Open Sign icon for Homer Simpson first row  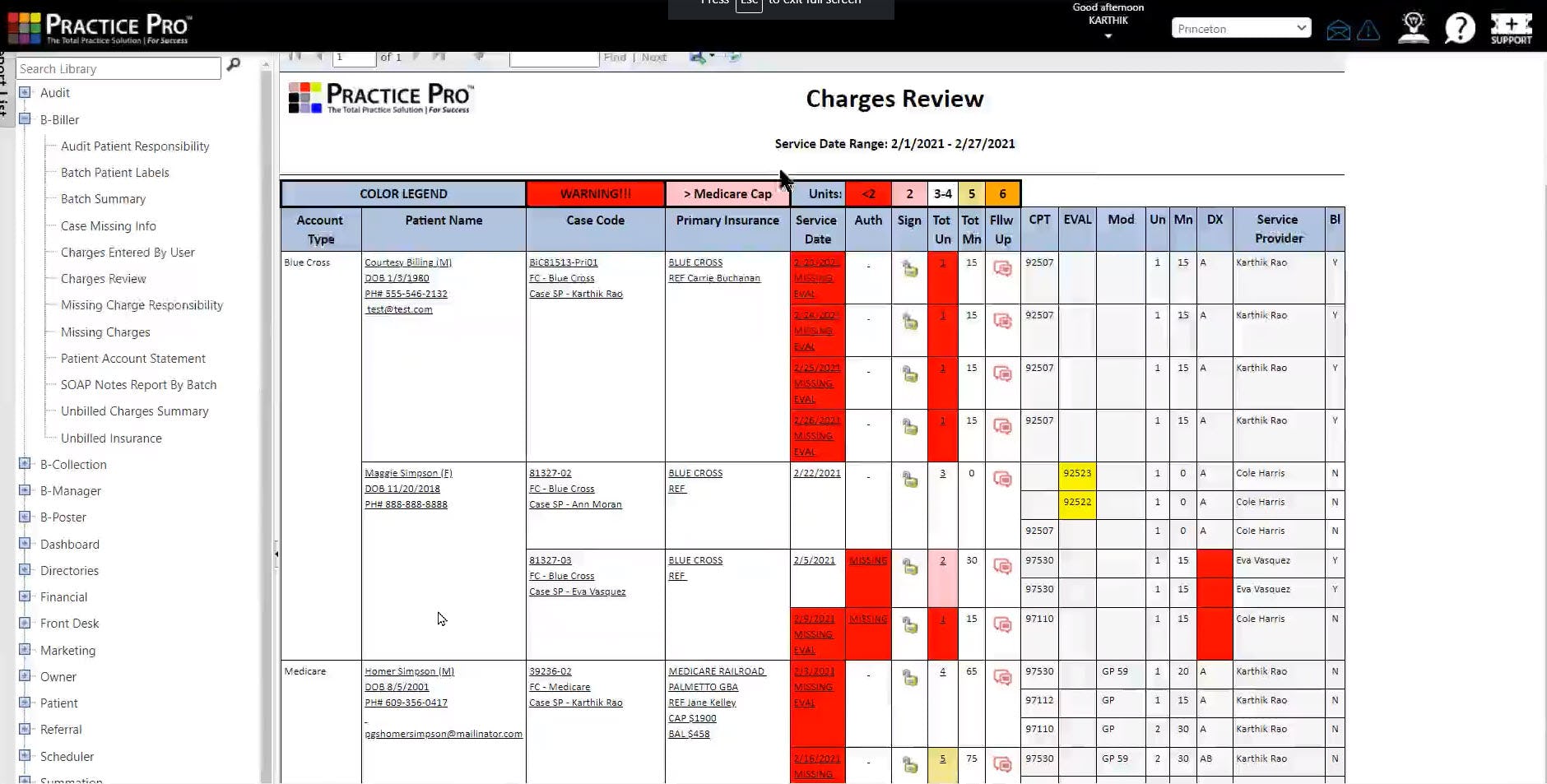pos(909,677)
